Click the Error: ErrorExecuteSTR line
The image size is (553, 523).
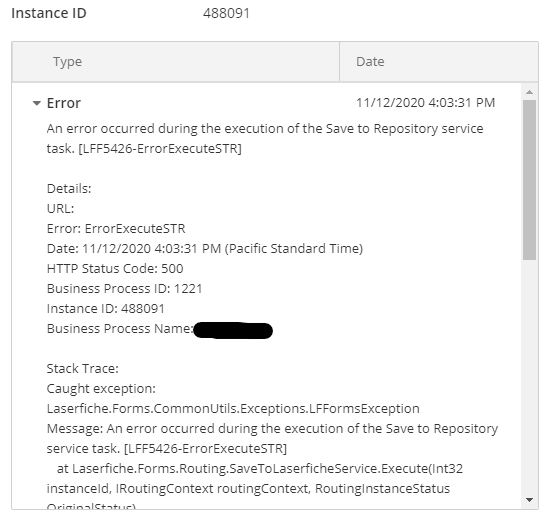tap(116, 229)
